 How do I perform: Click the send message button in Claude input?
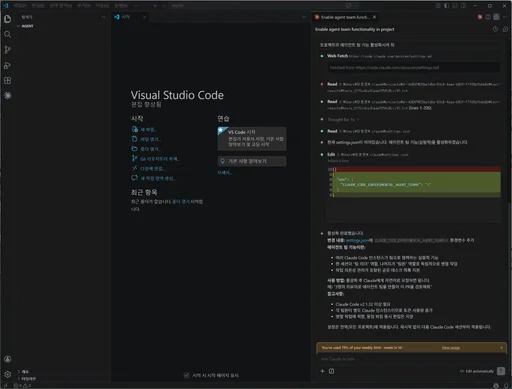501,371
